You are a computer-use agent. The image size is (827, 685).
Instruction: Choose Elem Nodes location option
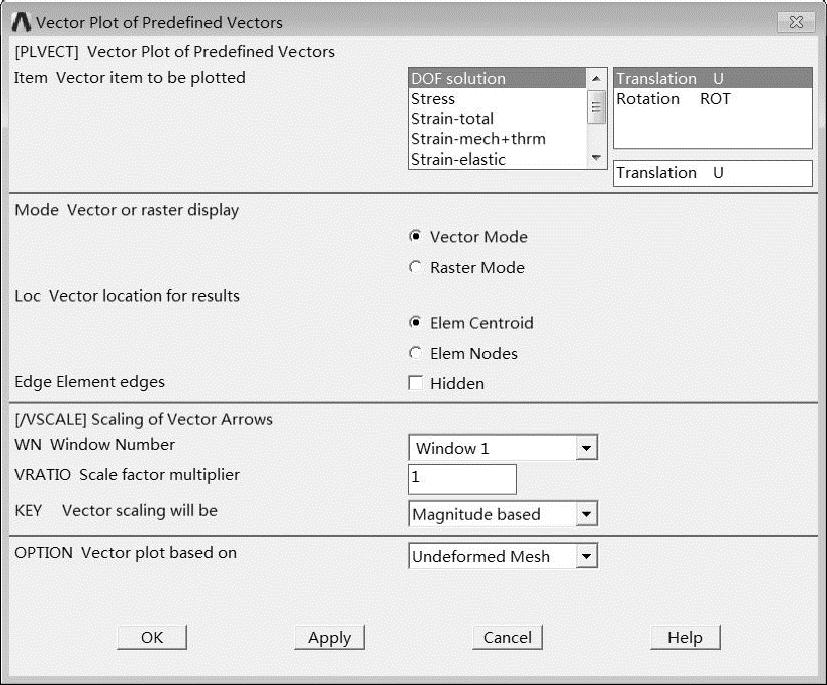point(416,353)
